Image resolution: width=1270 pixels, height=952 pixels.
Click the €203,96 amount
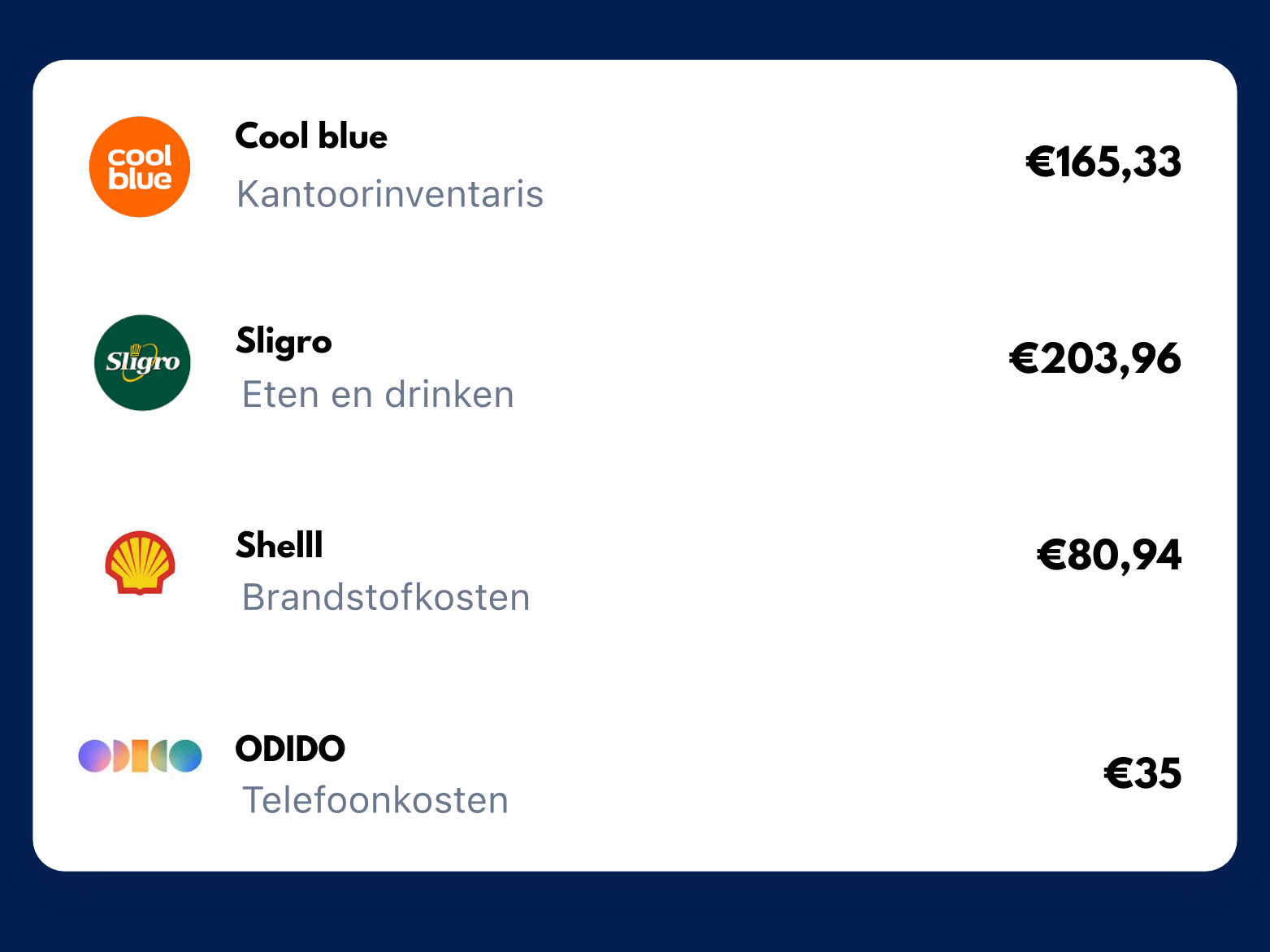pyautogui.click(x=1094, y=358)
